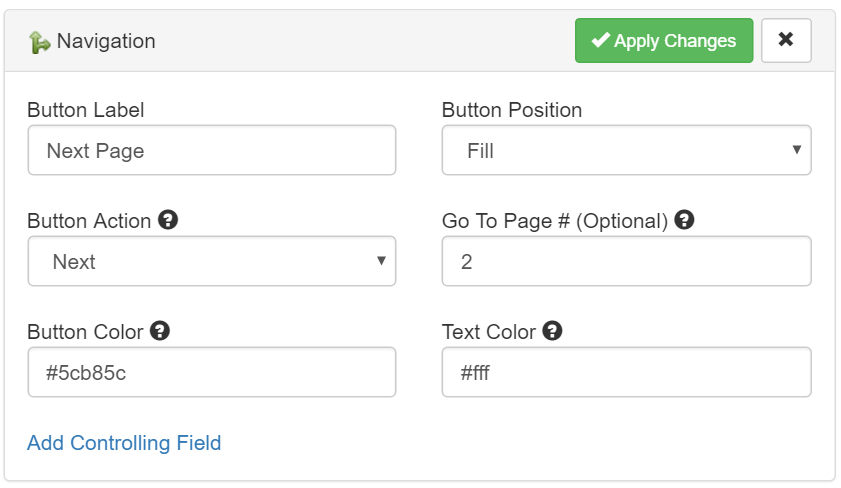841x488 pixels.
Task: Click into the Button Label text field
Action: (x=212, y=151)
